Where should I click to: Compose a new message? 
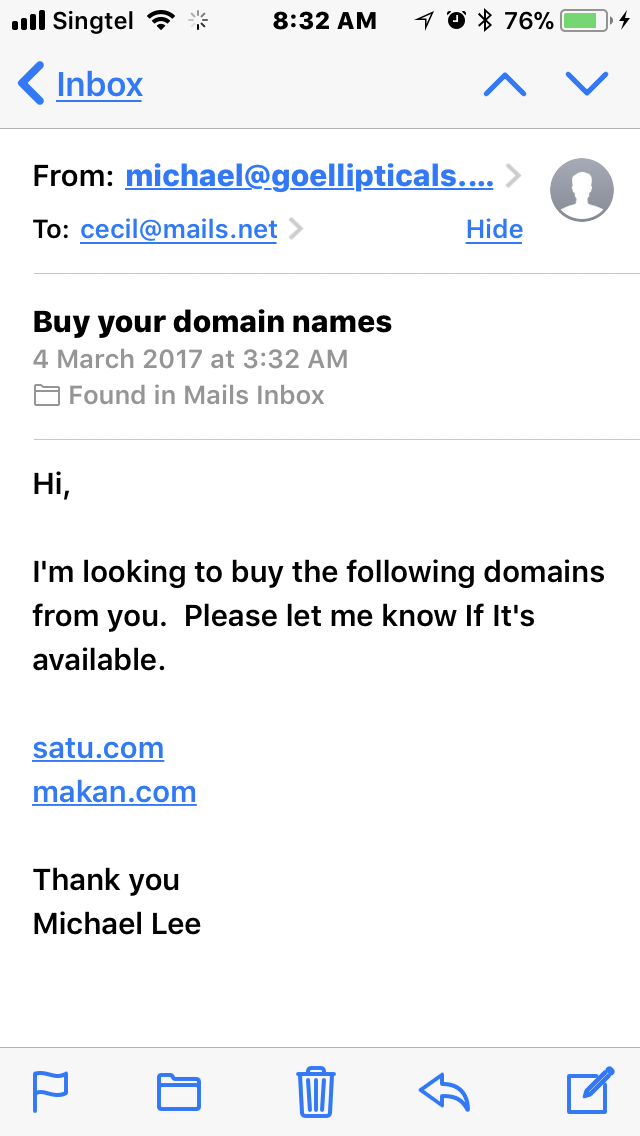coord(589,1091)
